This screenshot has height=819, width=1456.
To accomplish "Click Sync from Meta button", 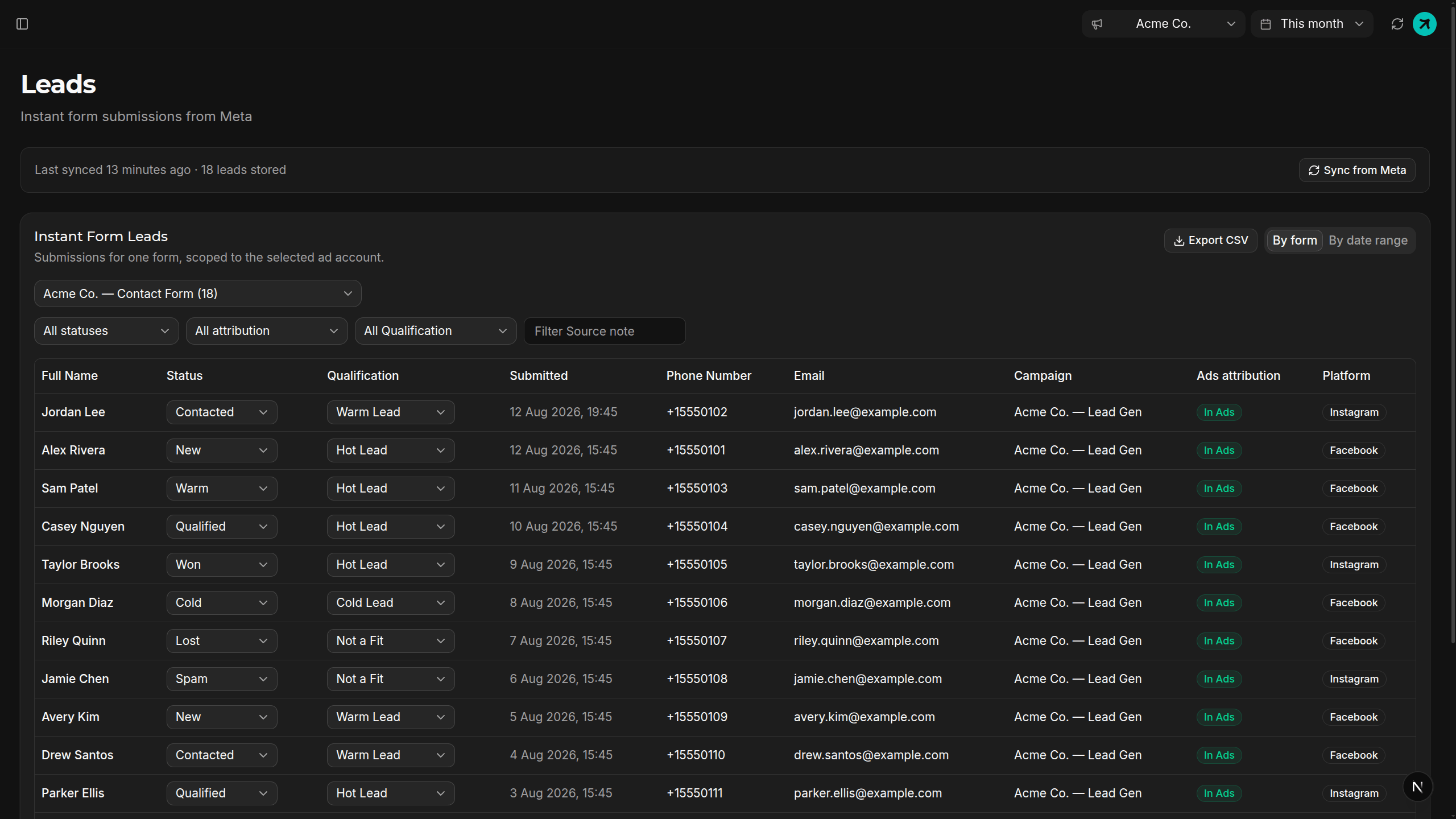I will pyautogui.click(x=1357, y=170).
